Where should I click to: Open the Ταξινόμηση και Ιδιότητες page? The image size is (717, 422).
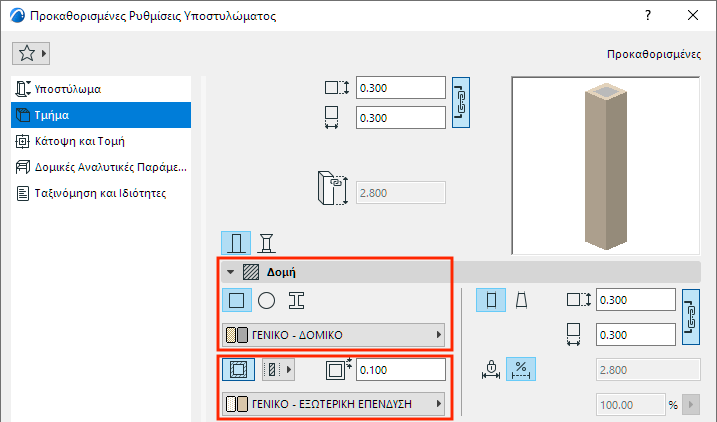point(101,193)
